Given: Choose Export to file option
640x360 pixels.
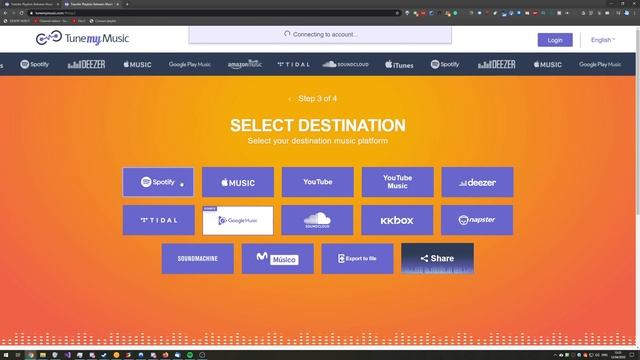Looking at the screenshot, I should click(358, 259).
